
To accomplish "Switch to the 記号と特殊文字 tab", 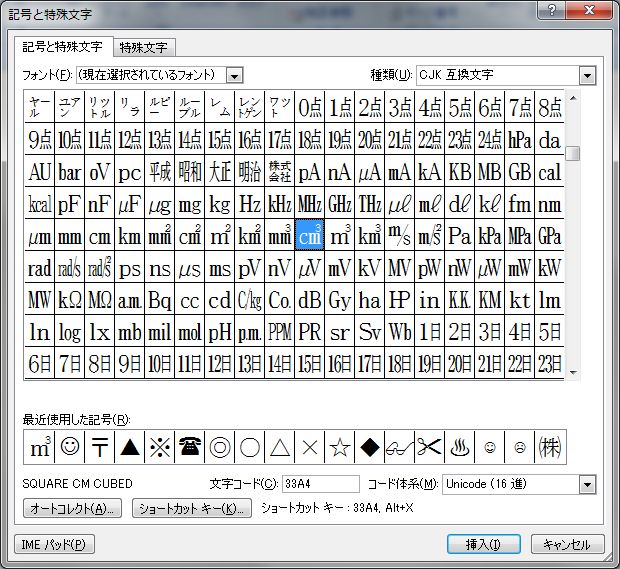I will click(63, 47).
